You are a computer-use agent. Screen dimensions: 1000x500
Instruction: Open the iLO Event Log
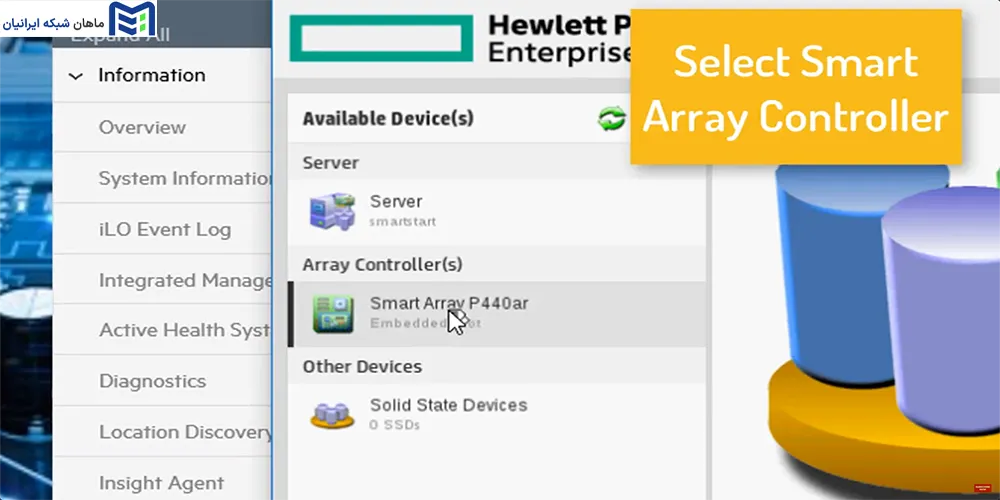pos(165,229)
